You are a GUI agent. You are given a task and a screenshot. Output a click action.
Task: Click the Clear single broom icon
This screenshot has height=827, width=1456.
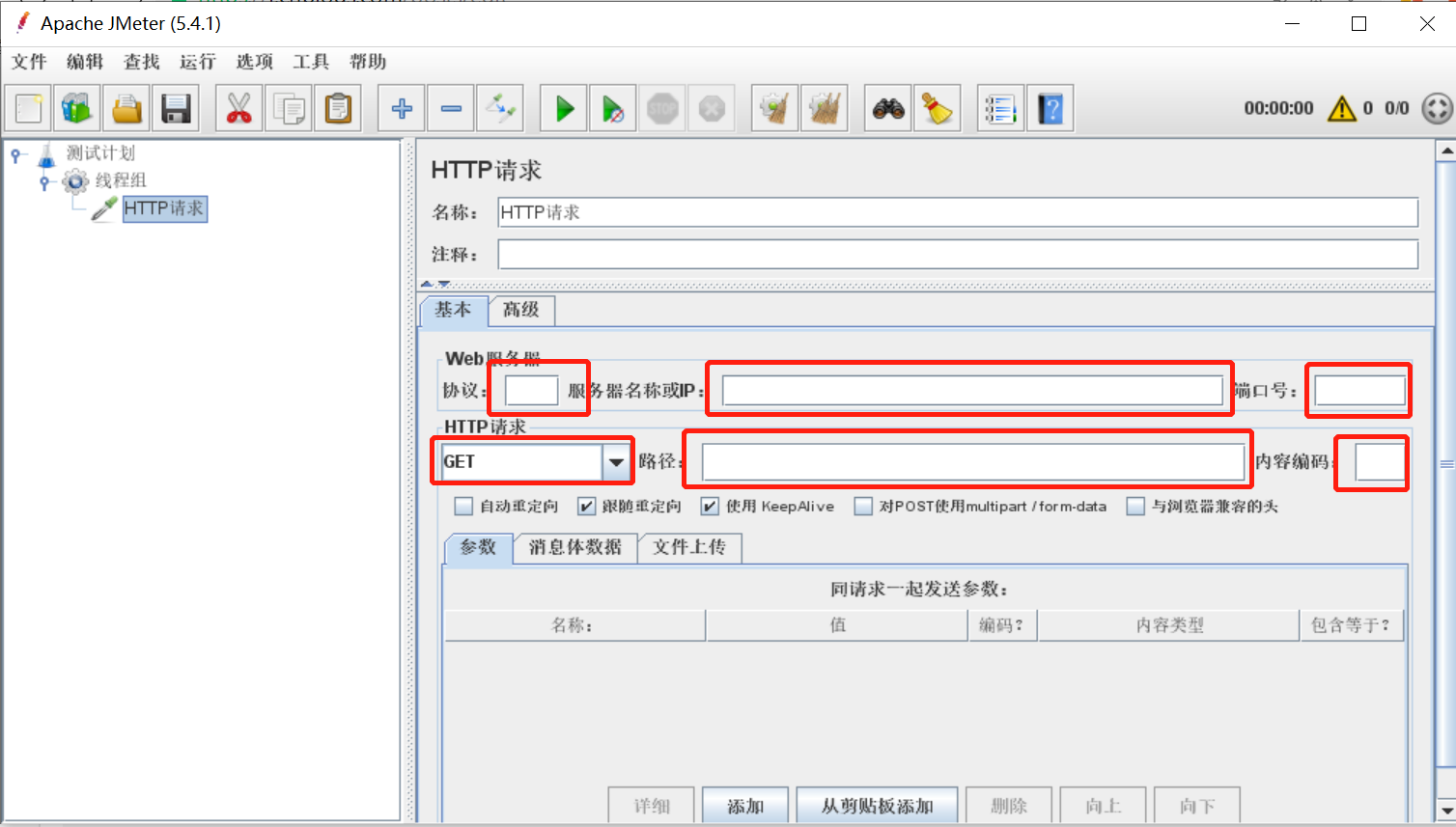[x=774, y=108]
